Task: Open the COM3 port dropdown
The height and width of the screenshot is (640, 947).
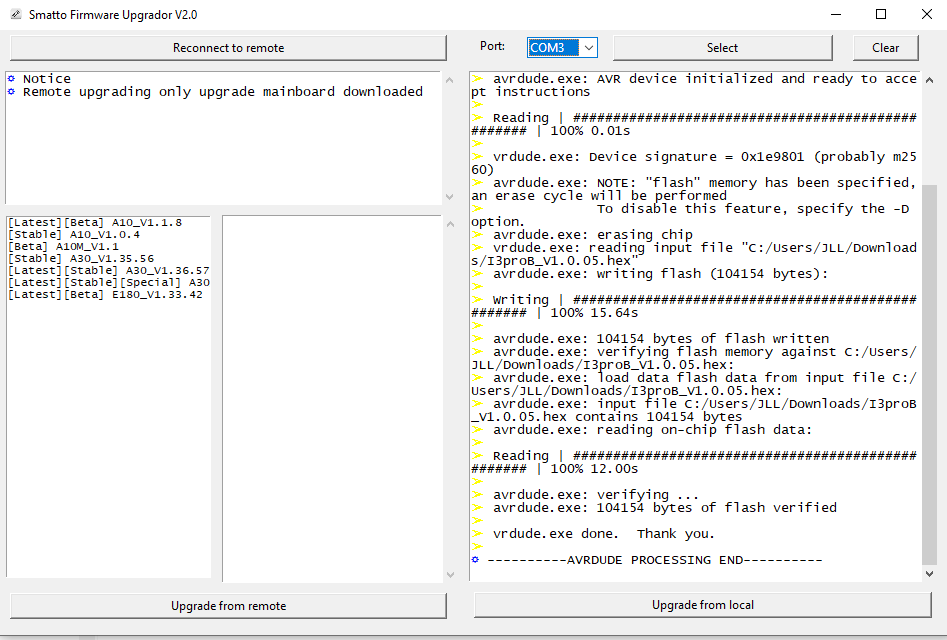Action: (x=588, y=48)
